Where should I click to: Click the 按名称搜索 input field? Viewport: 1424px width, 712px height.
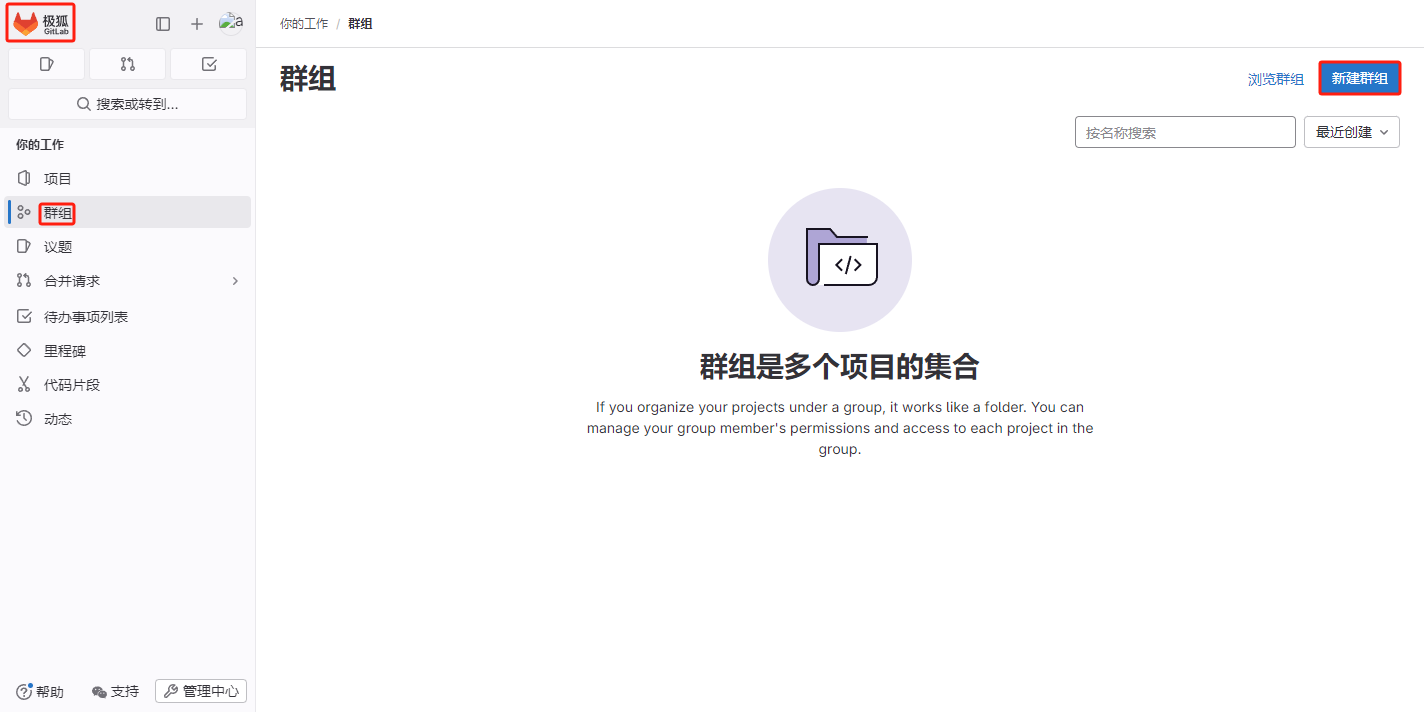point(1184,132)
